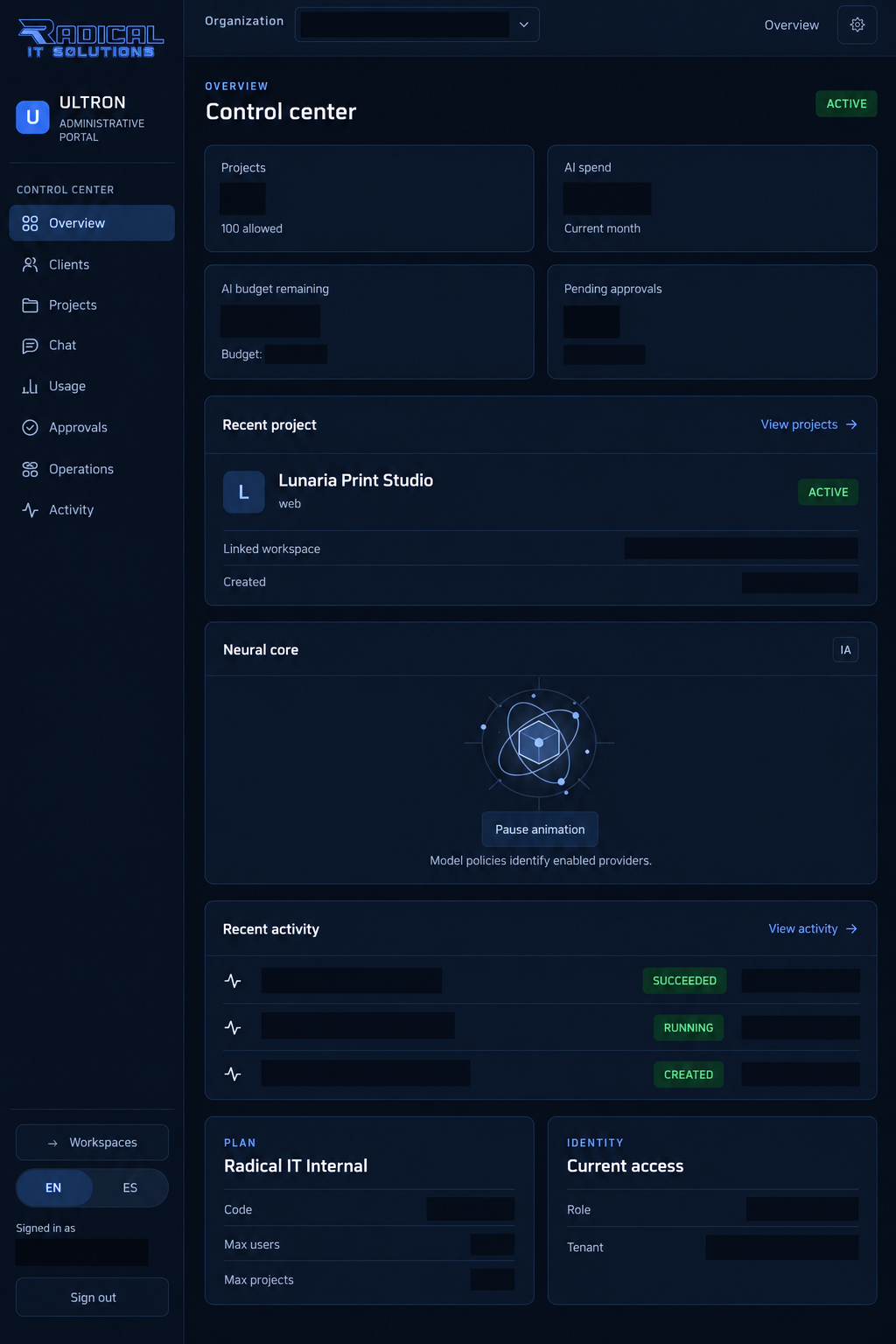Click the Usage bar chart icon
896x1344 pixels.
coord(30,386)
